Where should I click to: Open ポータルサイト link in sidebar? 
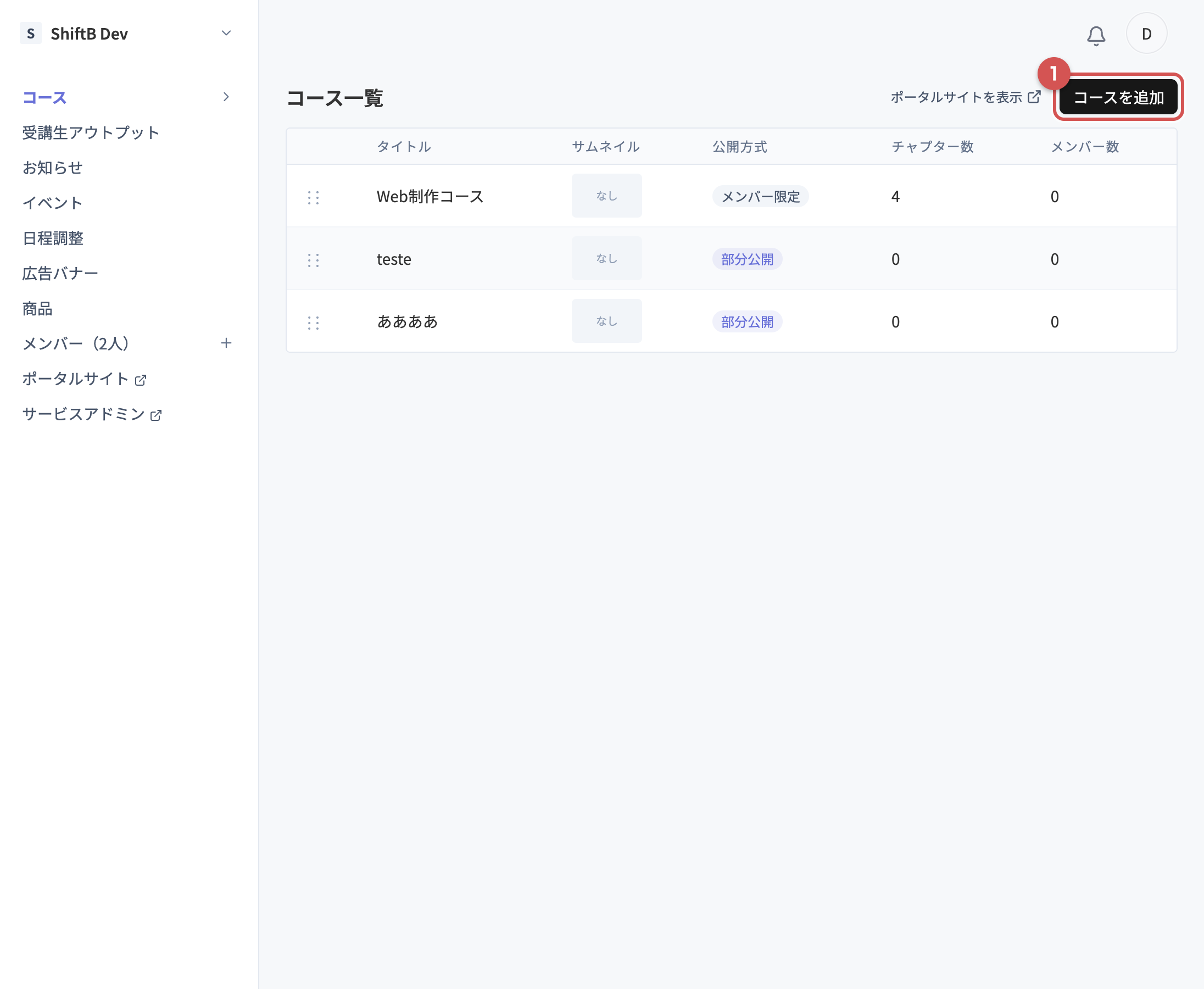pyautogui.click(x=75, y=379)
